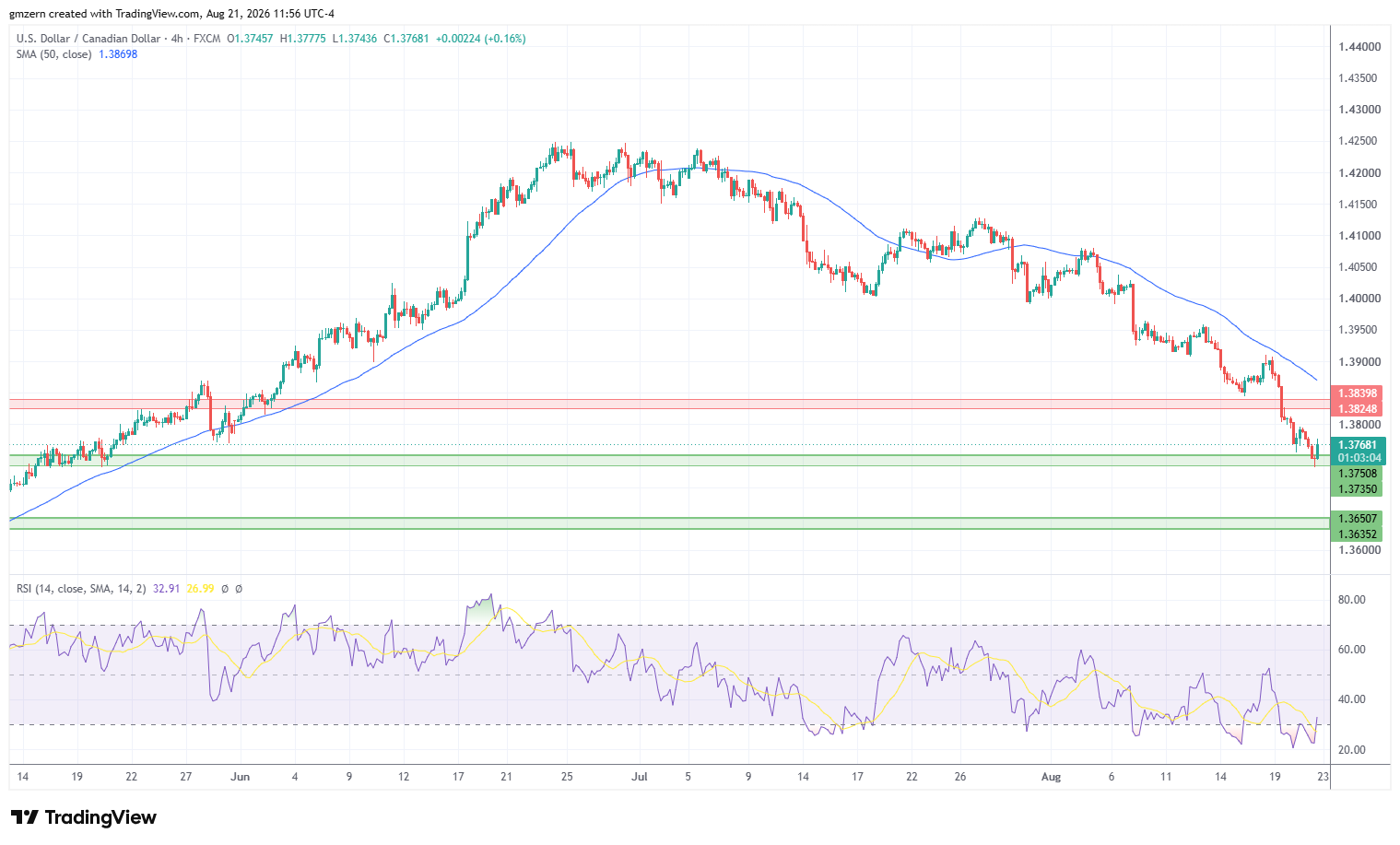Click the countdown timer 01:03:04

click(1359, 458)
